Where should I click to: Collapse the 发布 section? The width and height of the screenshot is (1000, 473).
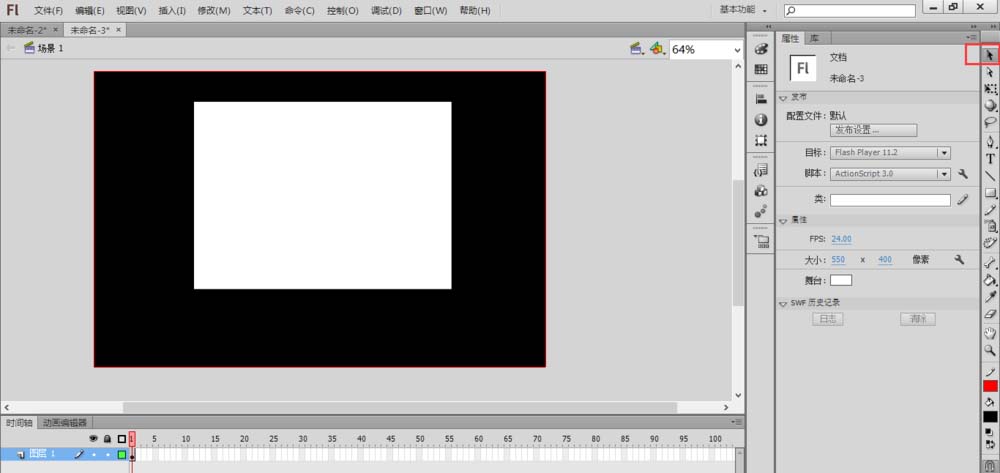click(x=783, y=98)
